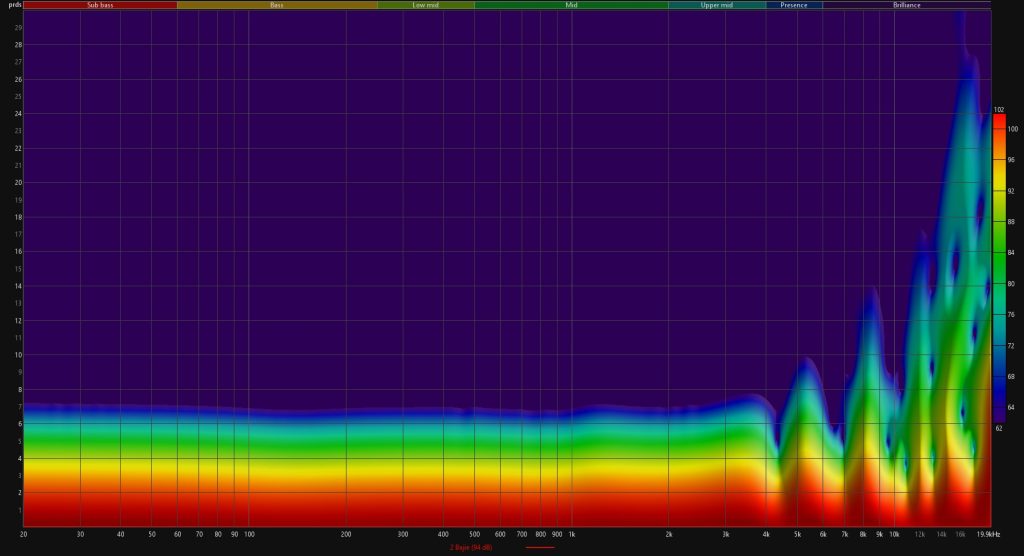Click the 100 Hz frequency axis label
Viewport: 1024px width, 556px height.
pos(249,535)
